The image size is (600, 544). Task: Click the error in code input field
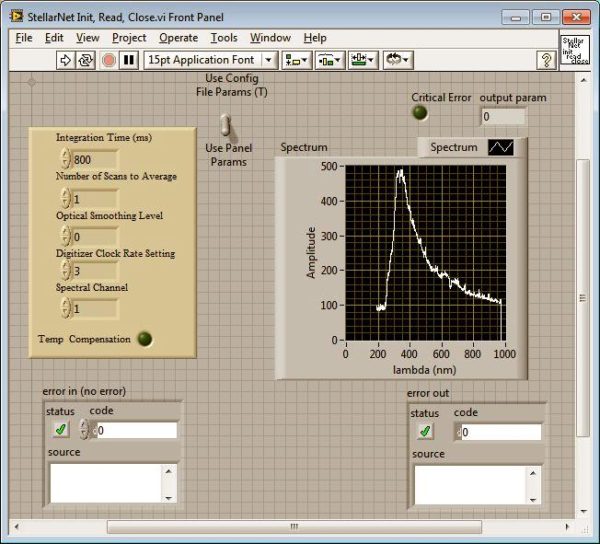point(136,430)
